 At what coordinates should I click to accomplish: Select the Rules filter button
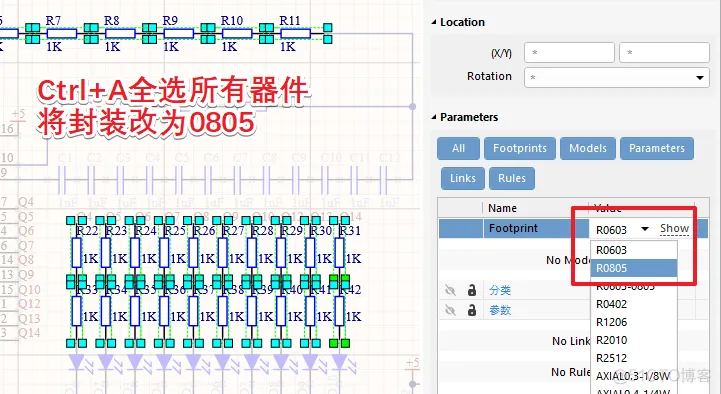pyautogui.click(x=512, y=178)
